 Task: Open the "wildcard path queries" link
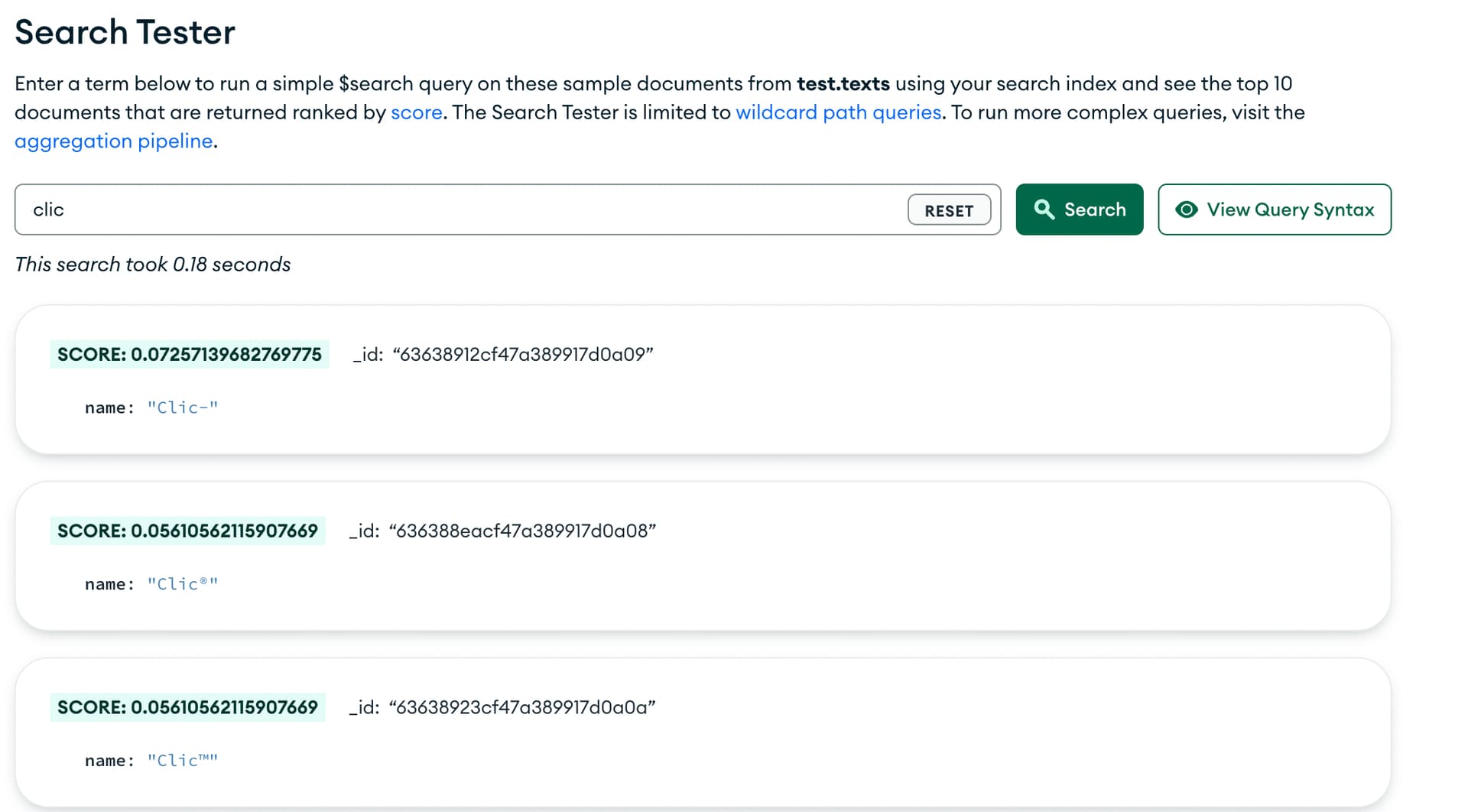click(x=838, y=112)
